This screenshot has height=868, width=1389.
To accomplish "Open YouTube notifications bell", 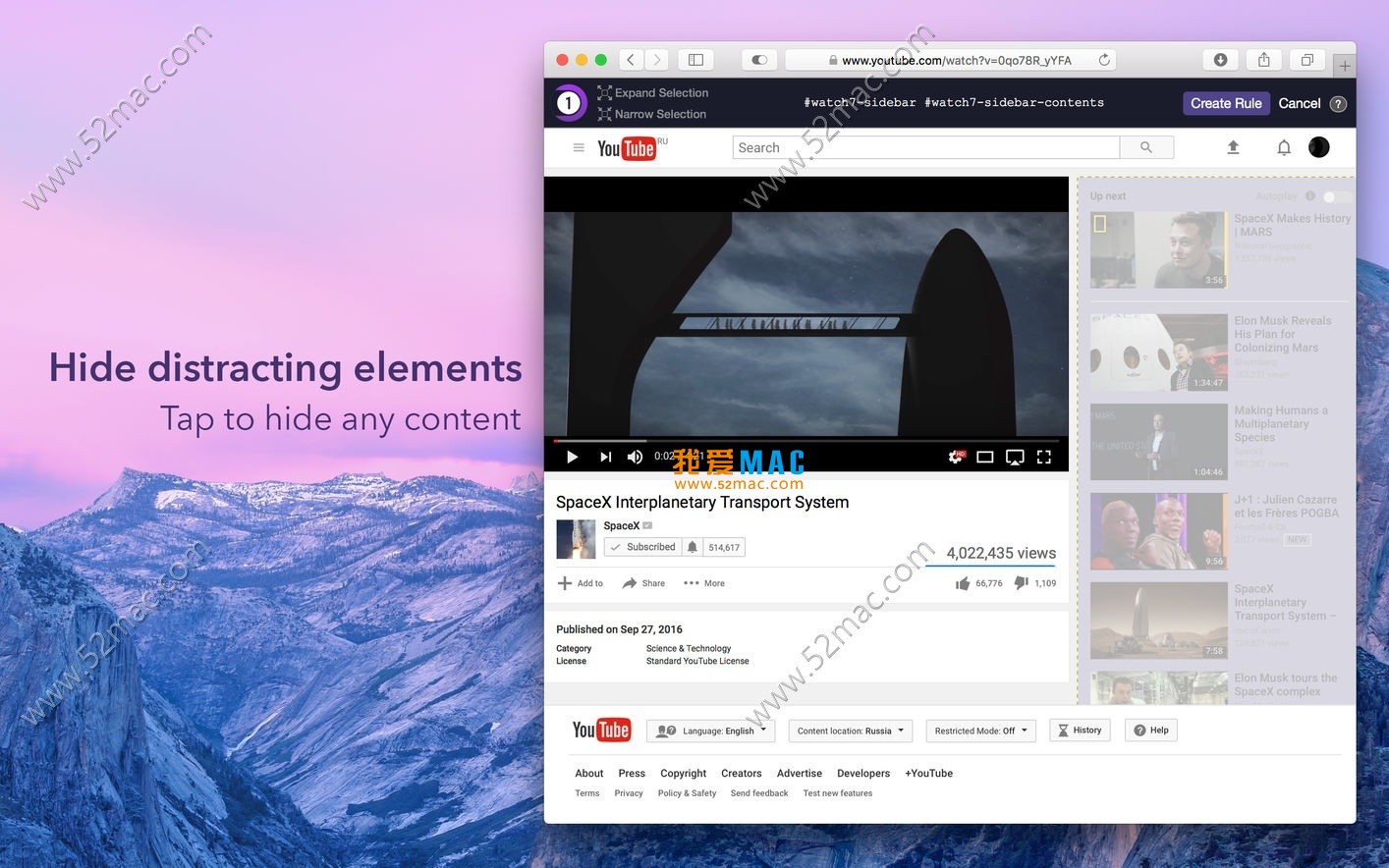I will (1284, 146).
